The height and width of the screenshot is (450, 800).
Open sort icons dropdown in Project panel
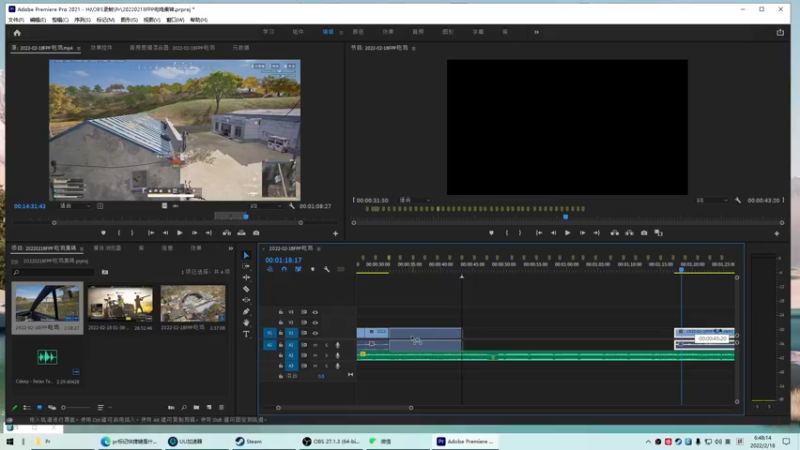[x=104, y=408]
